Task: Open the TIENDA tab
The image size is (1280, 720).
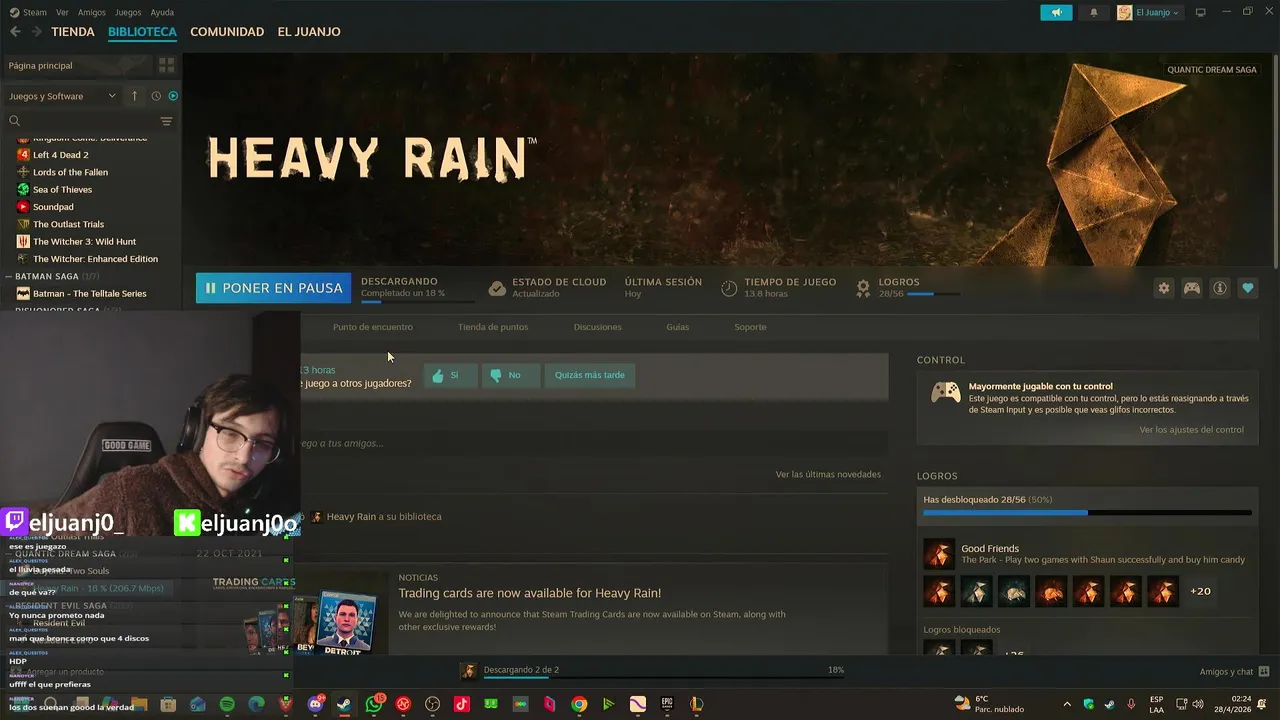Action: click(73, 32)
